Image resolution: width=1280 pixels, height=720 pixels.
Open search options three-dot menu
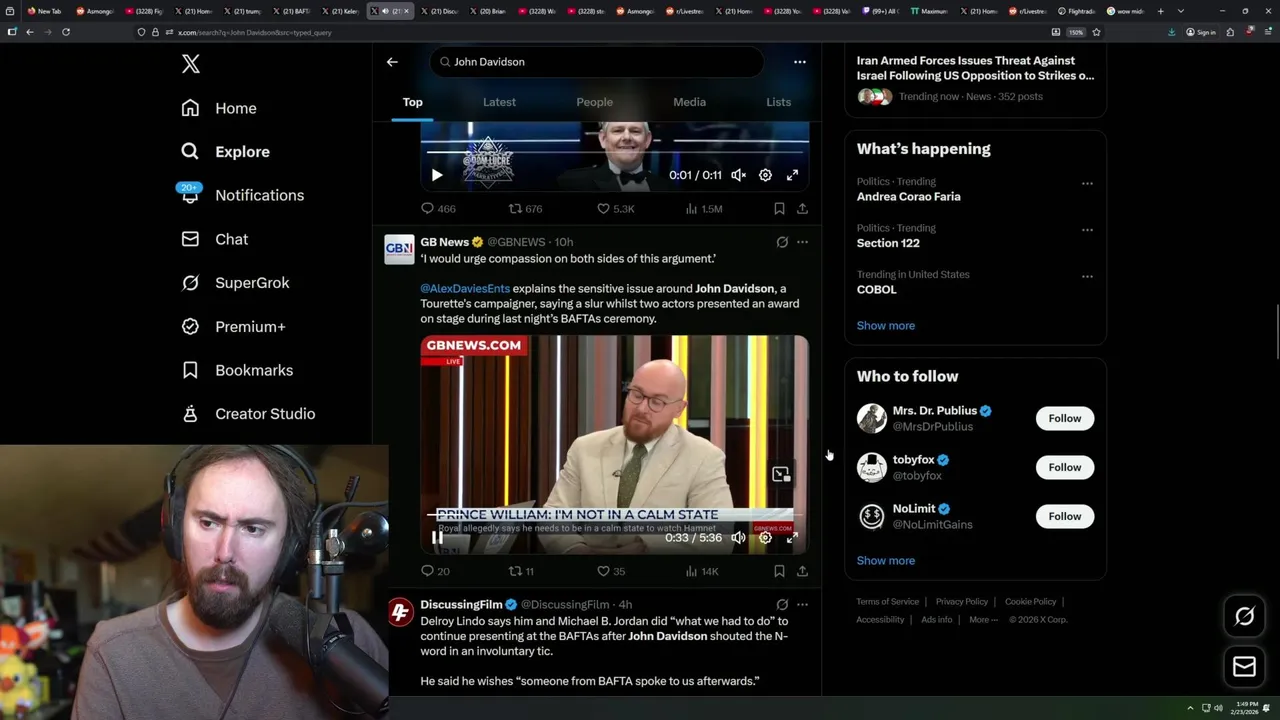click(x=799, y=62)
